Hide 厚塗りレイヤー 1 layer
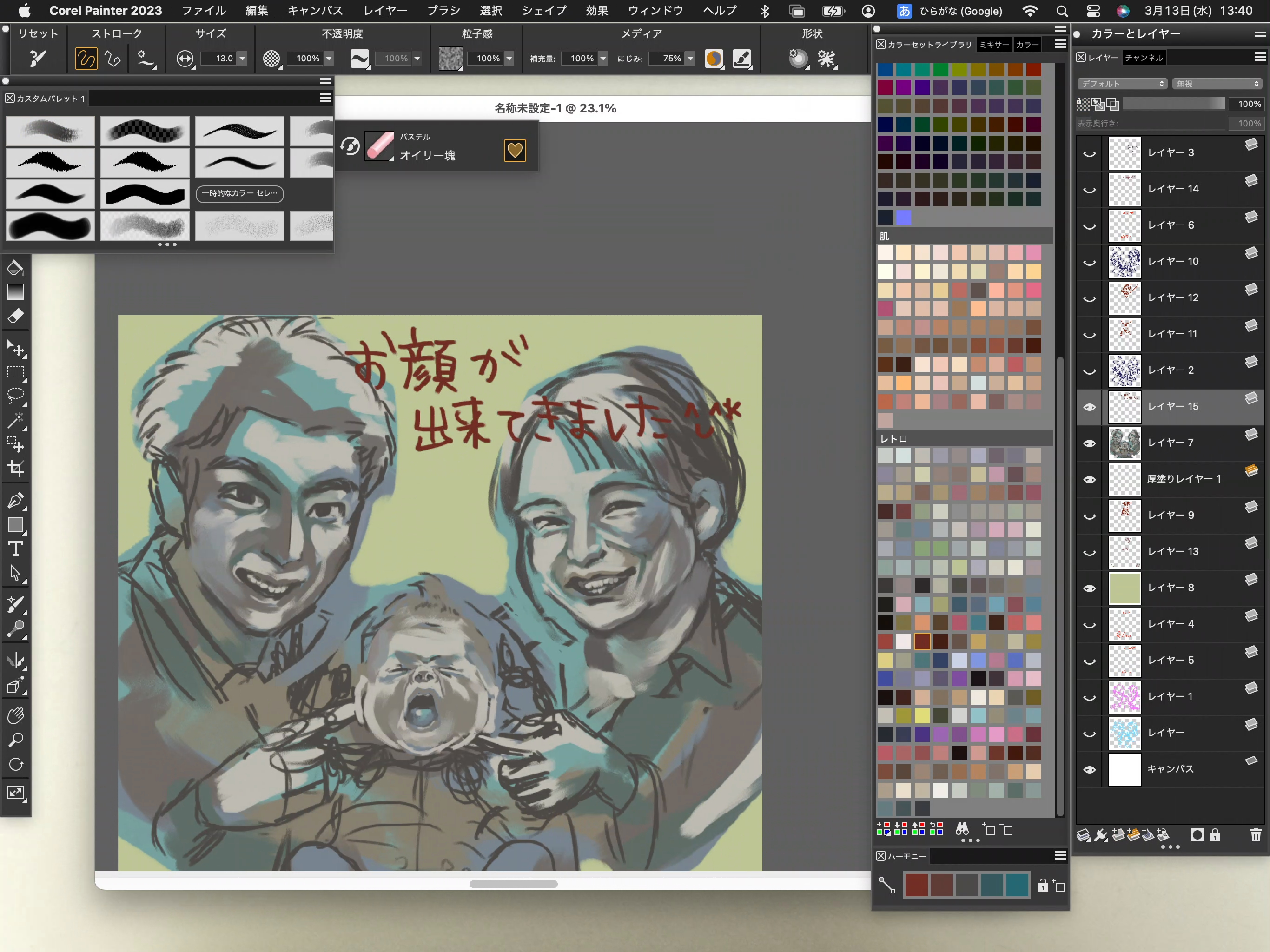The height and width of the screenshot is (952, 1270). (x=1089, y=479)
